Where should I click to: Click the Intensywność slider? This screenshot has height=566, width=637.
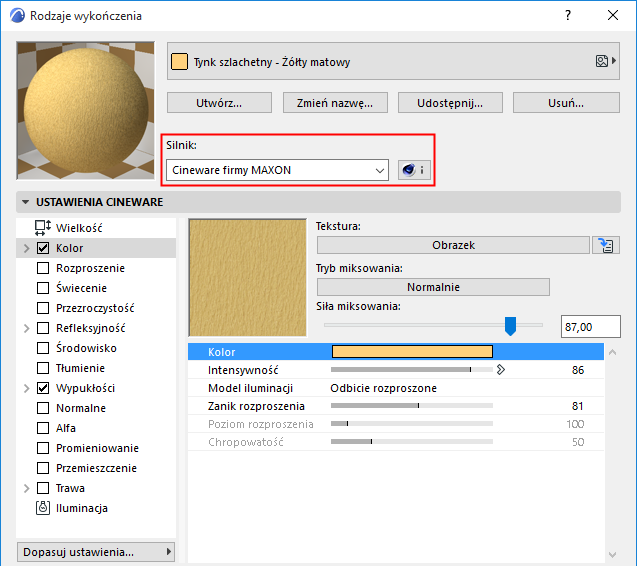412,370
